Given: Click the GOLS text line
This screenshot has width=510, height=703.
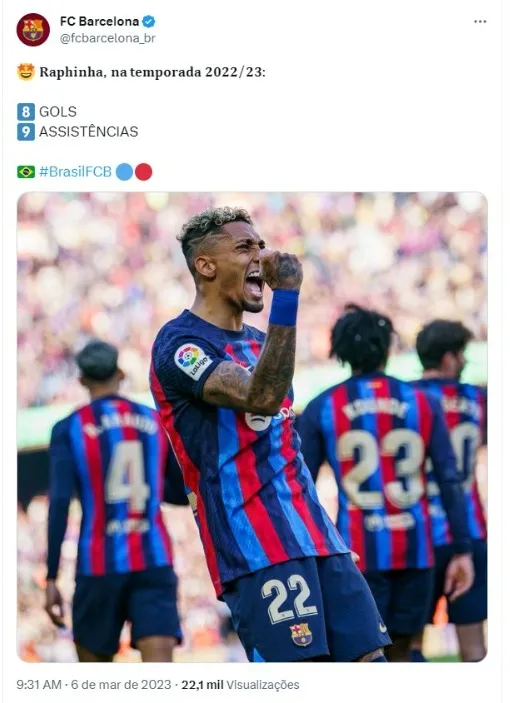Looking at the screenshot, I should [58, 112].
